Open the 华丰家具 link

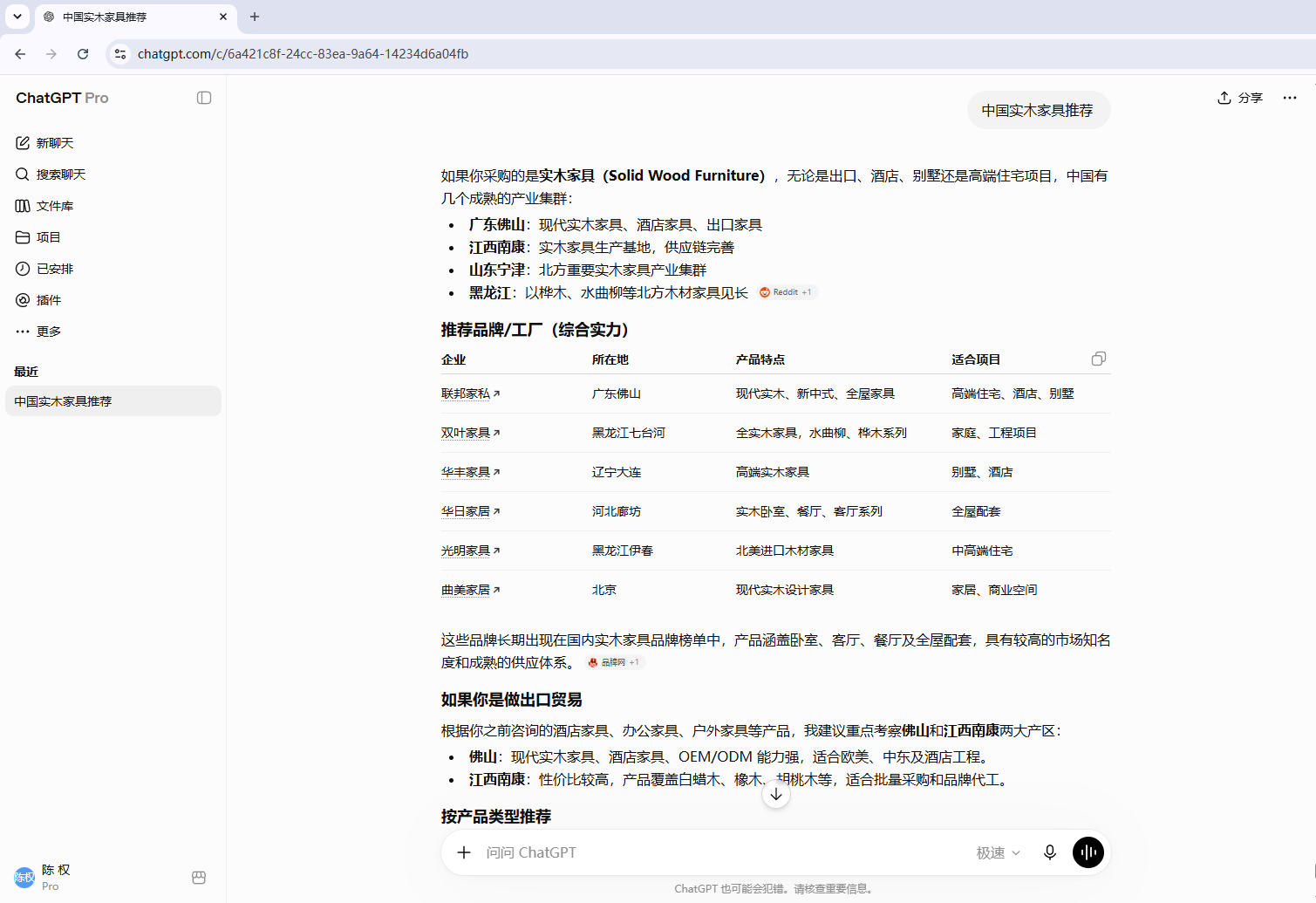coord(471,472)
